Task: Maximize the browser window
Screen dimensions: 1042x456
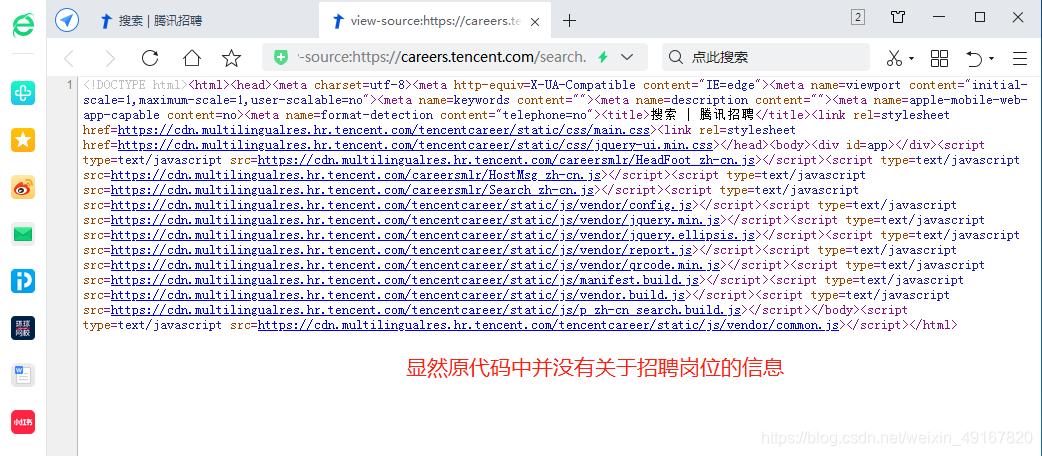Action: [980, 17]
